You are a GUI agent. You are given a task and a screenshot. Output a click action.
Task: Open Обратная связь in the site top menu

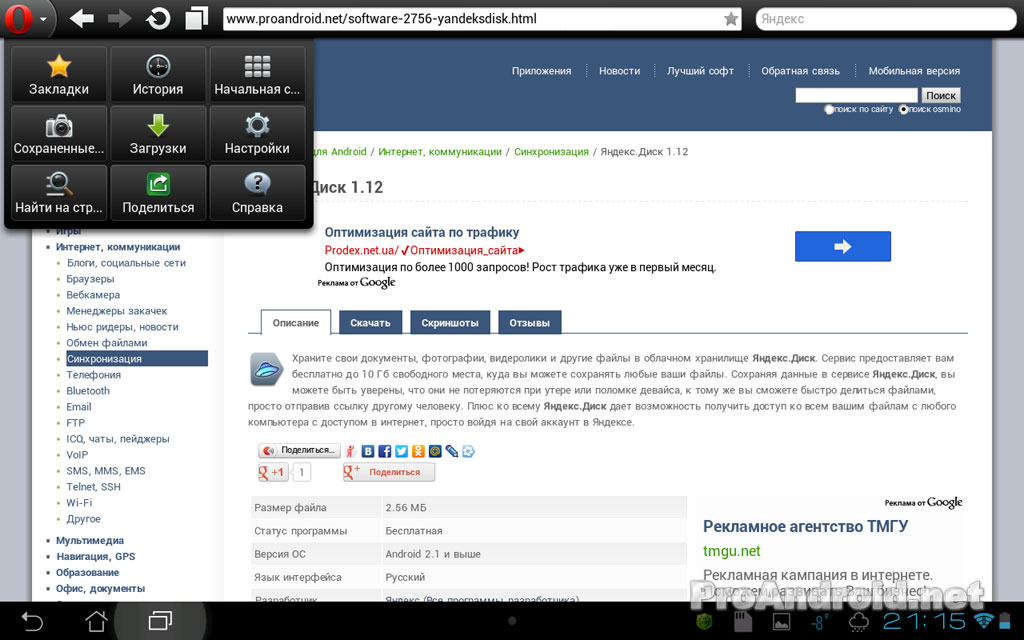tap(801, 71)
